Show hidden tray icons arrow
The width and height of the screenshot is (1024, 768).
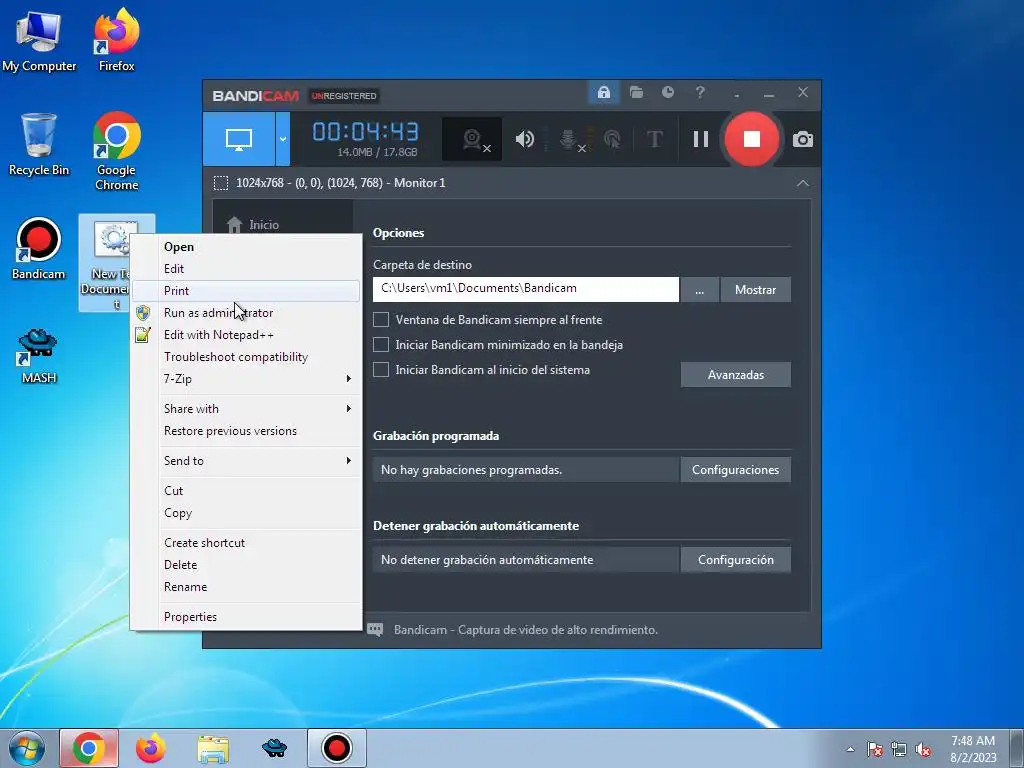tap(850, 749)
